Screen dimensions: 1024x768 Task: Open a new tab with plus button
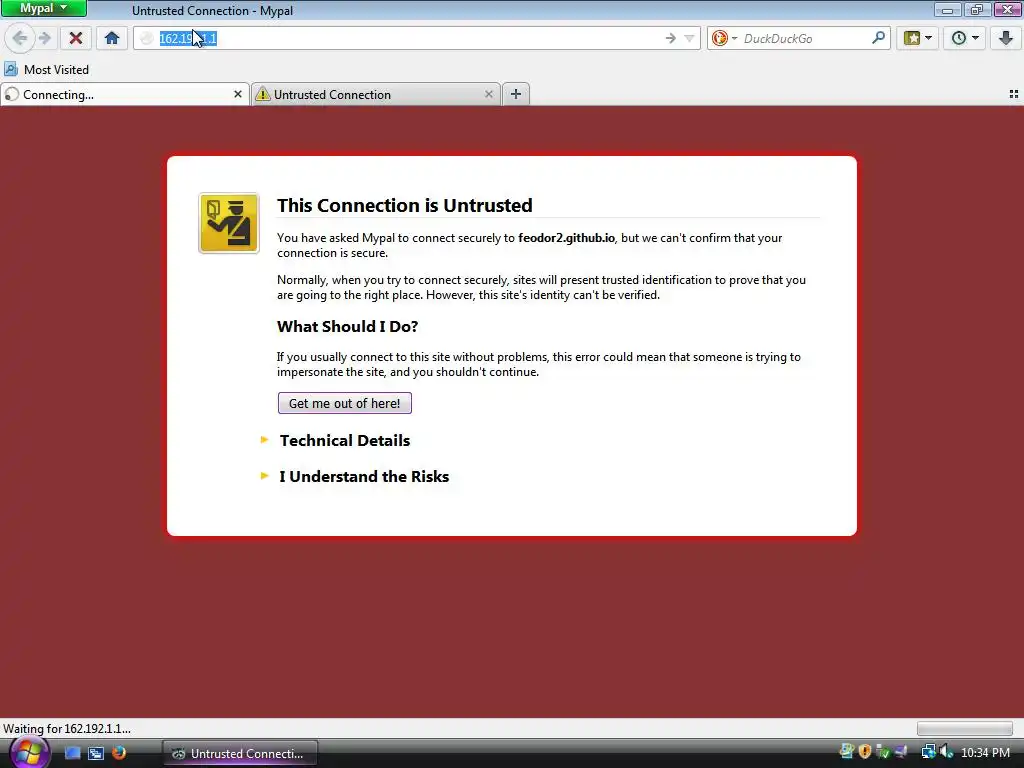click(x=516, y=94)
